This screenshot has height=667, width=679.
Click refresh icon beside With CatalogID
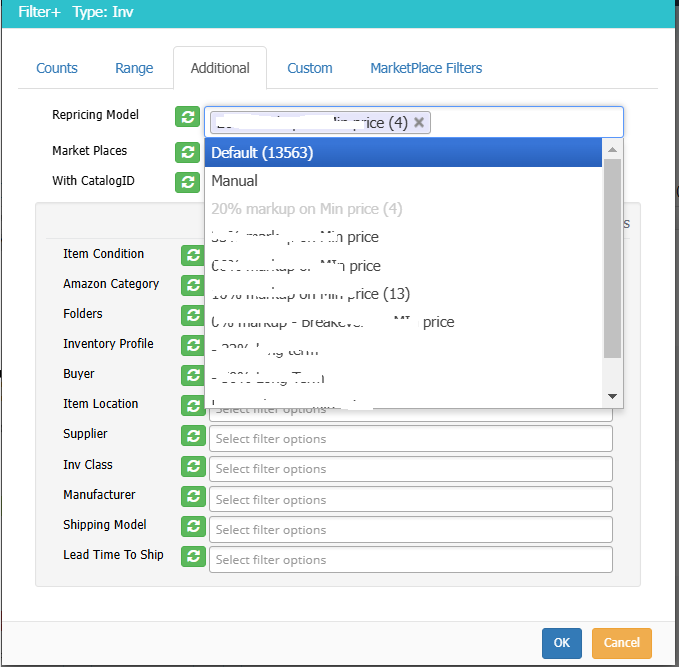click(187, 182)
